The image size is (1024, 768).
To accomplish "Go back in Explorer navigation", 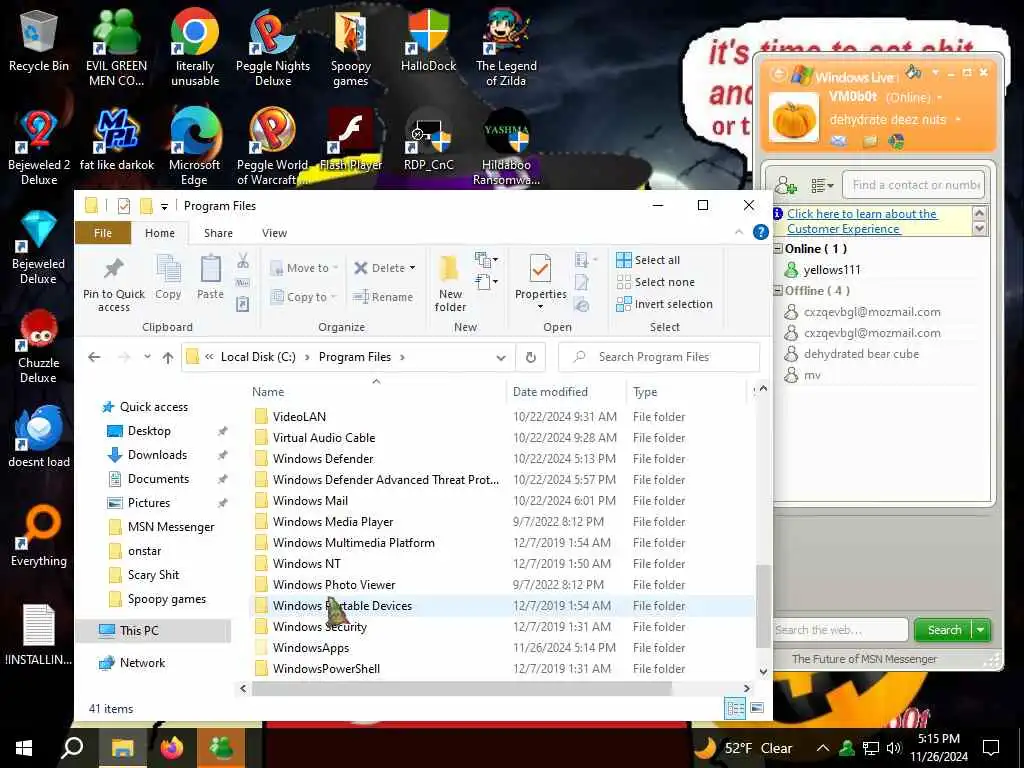I will point(94,357).
